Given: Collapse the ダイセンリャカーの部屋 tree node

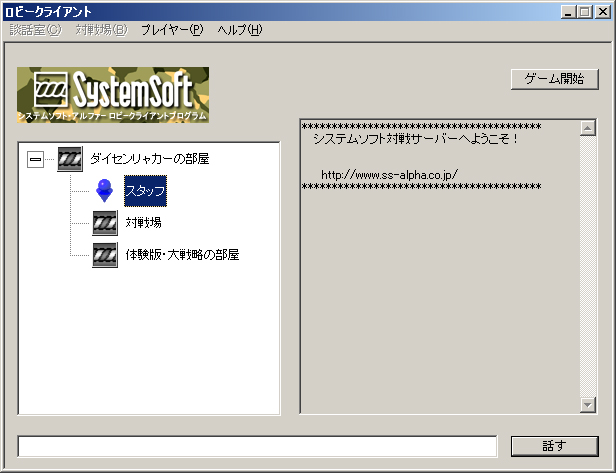Looking at the screenshot, I should coord(36,159).
